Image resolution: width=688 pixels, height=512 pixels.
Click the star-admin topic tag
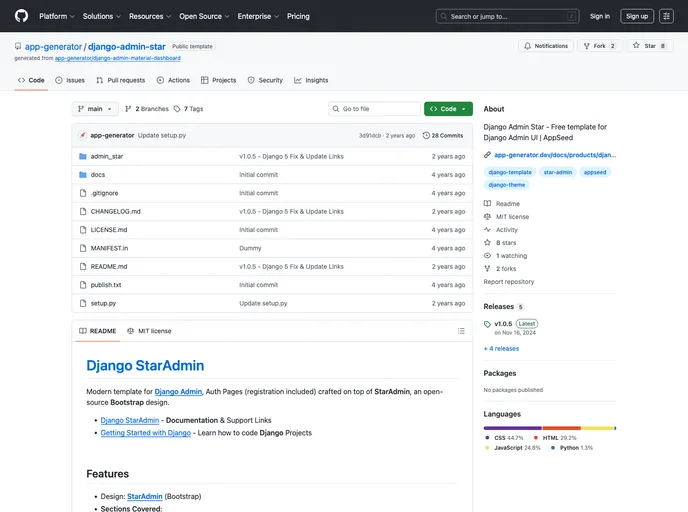(558, 172)
